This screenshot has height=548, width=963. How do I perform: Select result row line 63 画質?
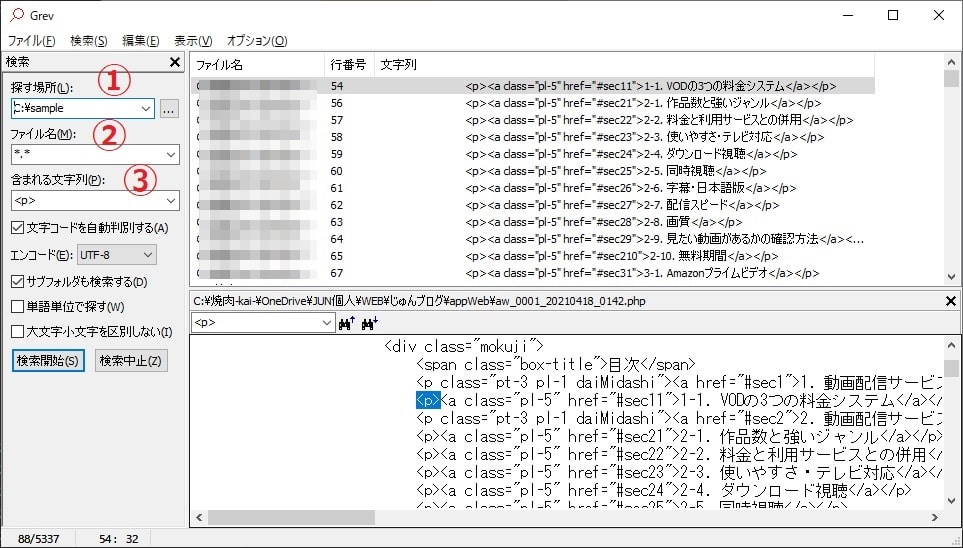532,222
